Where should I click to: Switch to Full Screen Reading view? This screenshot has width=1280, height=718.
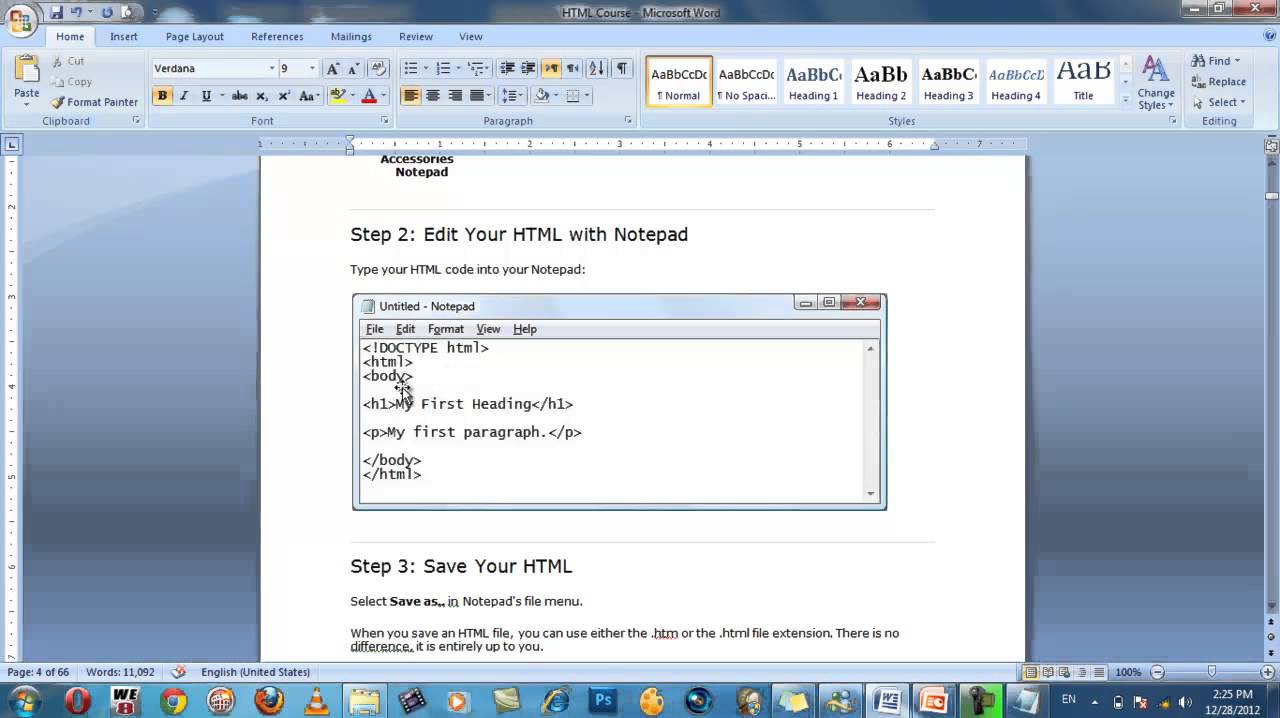coord(1047,672)
